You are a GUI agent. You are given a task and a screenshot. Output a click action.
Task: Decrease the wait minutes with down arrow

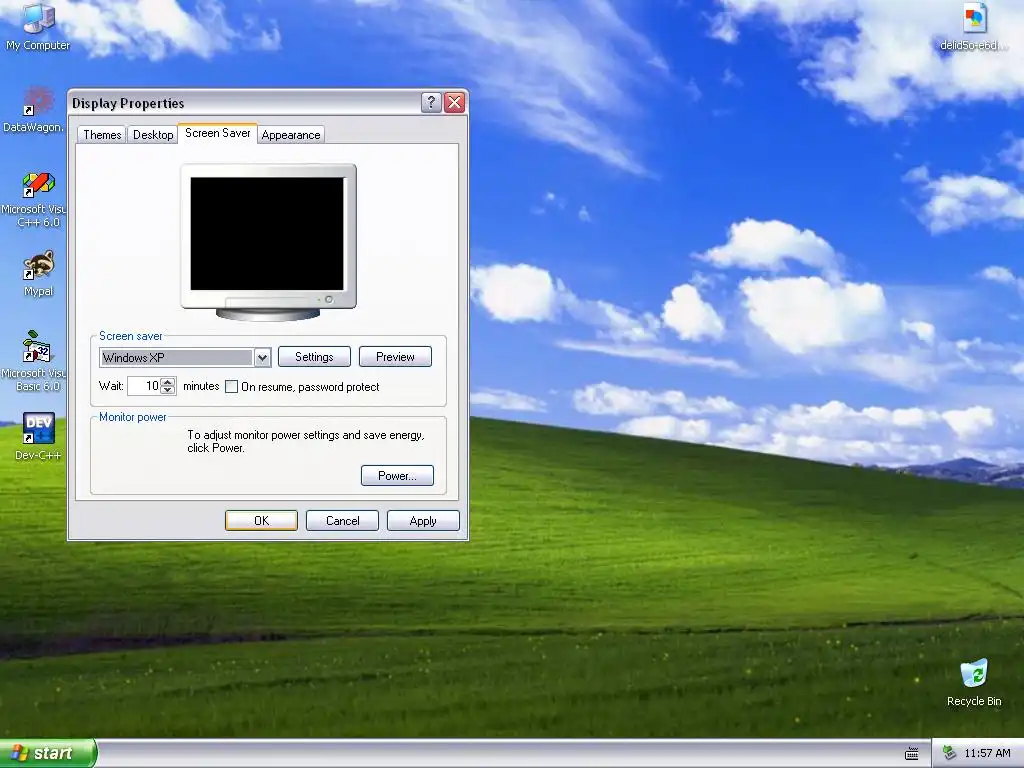coord(168,390)
